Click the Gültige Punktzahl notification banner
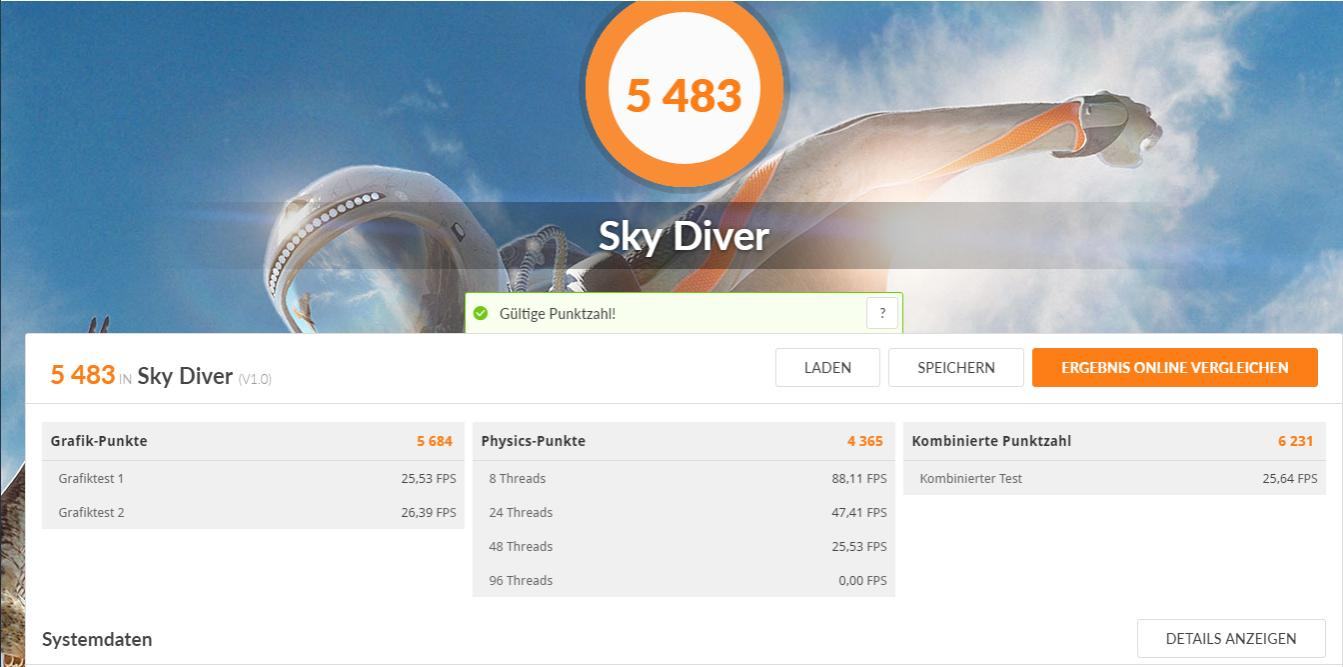This screenshot has height=667, width=1343. pos(684,313)
